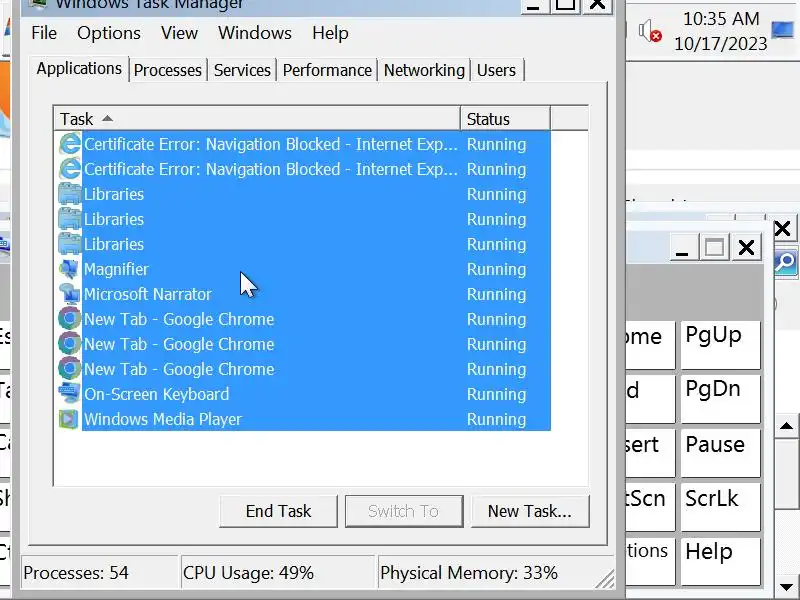Viewport: 800px width, 600px height.
Task: Switch to the Processes tab
Action: [167, 70]
